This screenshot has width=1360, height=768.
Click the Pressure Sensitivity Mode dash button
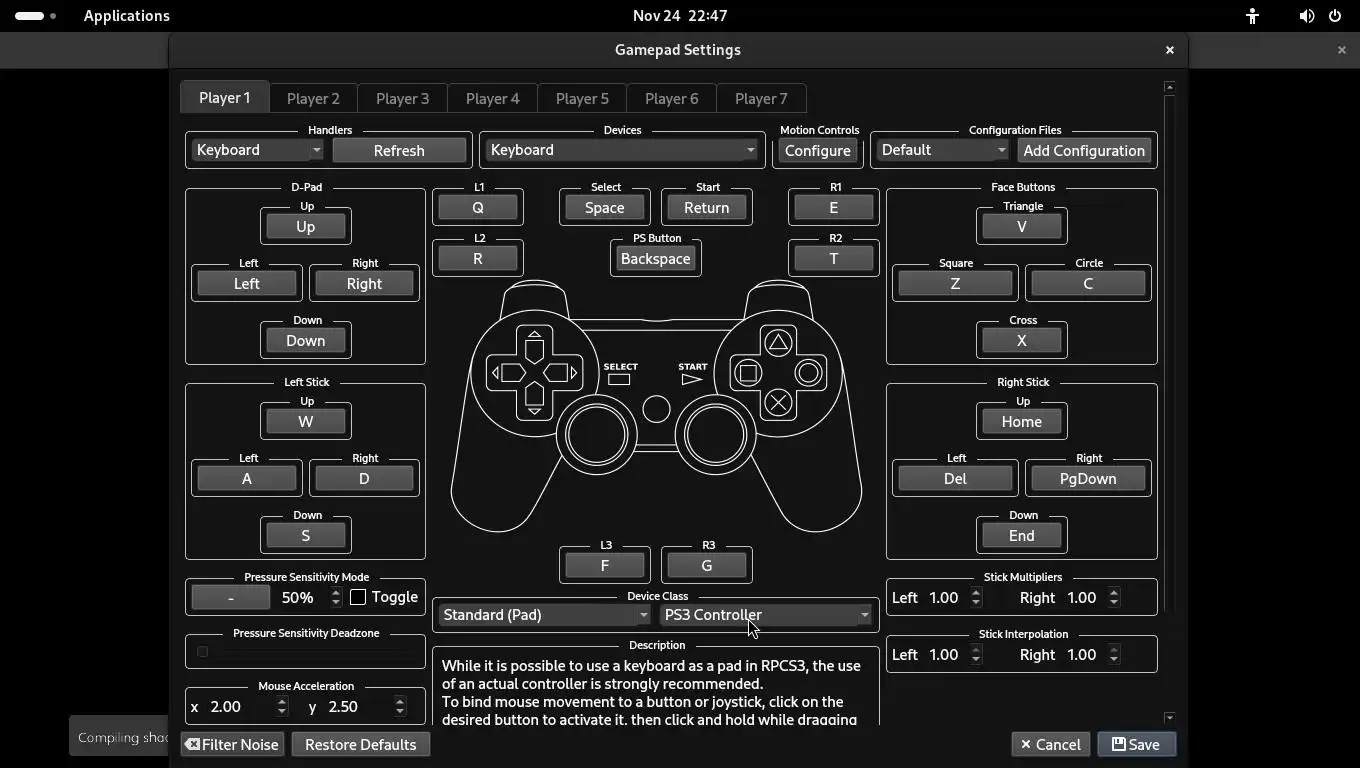pos(230,598)
